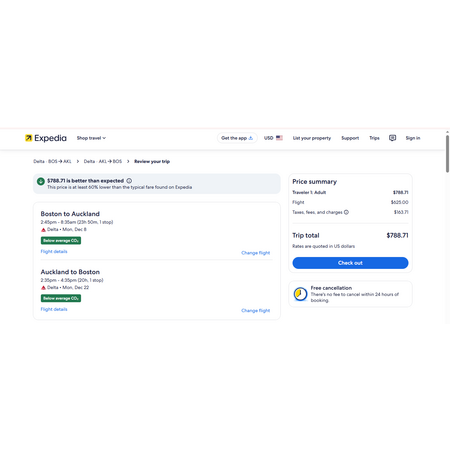Open the Support menu item
The height and width of the screenshot is (450, 450).
[x=350, y=138]
